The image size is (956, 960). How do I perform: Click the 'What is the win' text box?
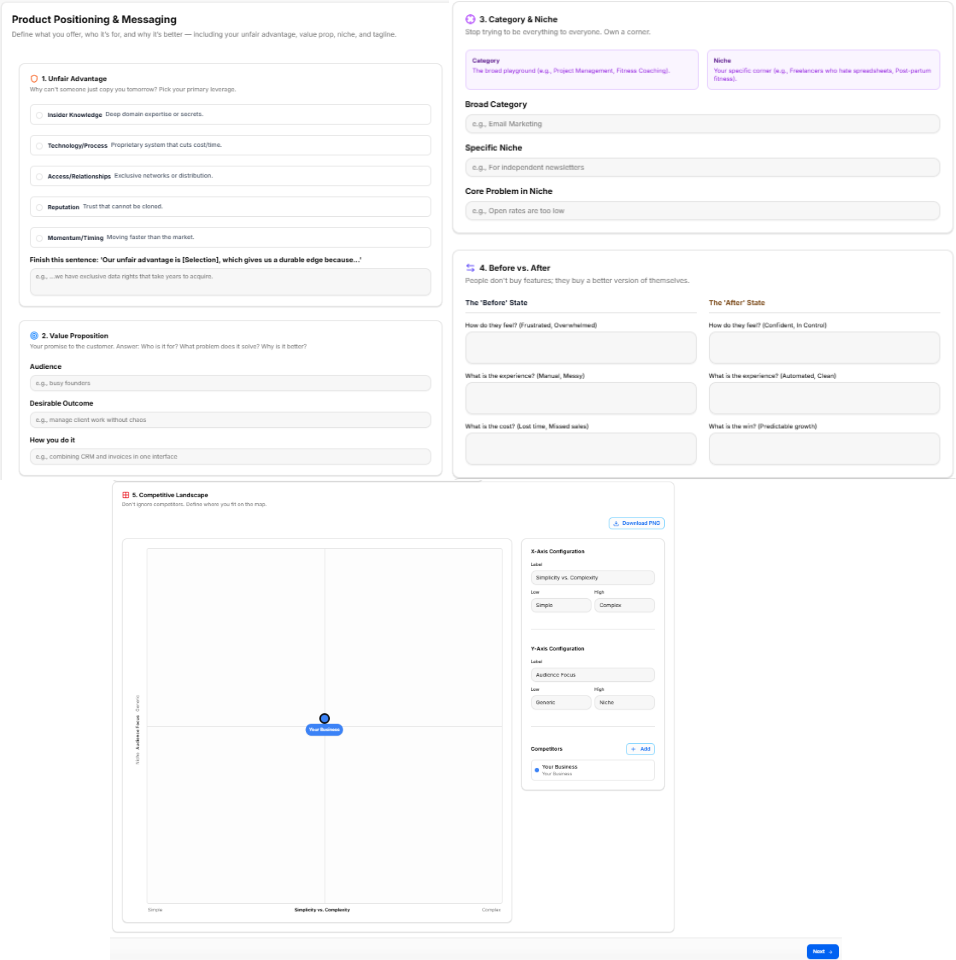coord(824,449)
